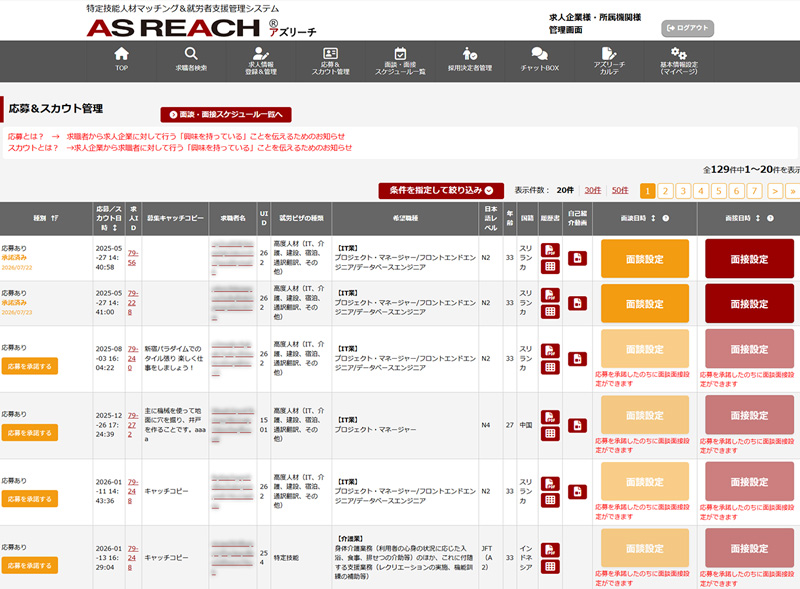Show 30件 per page
The width and height of the screenshot is (800, 589).
(592, 190)
